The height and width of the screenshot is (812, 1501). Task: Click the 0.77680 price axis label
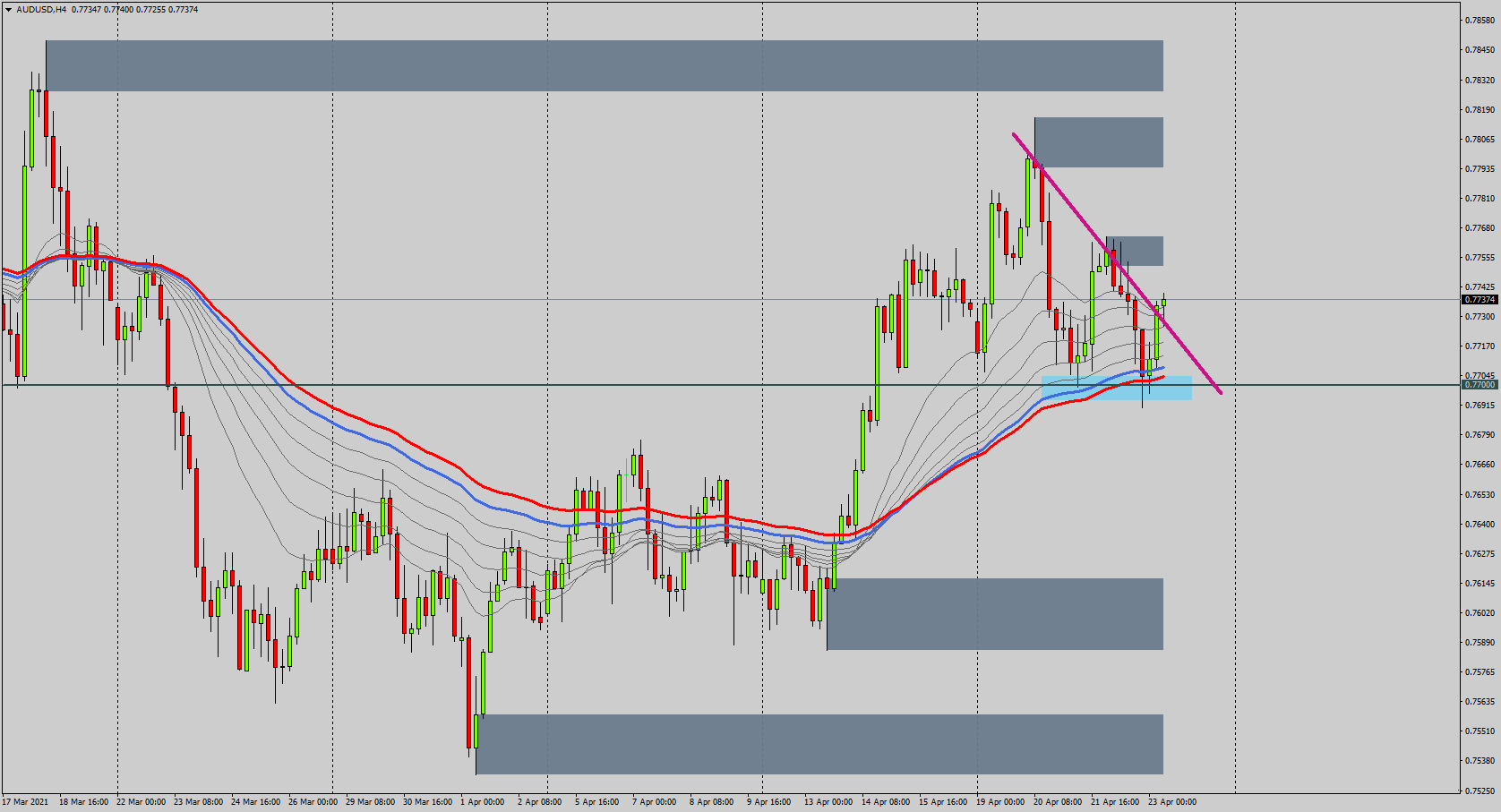1480,228
